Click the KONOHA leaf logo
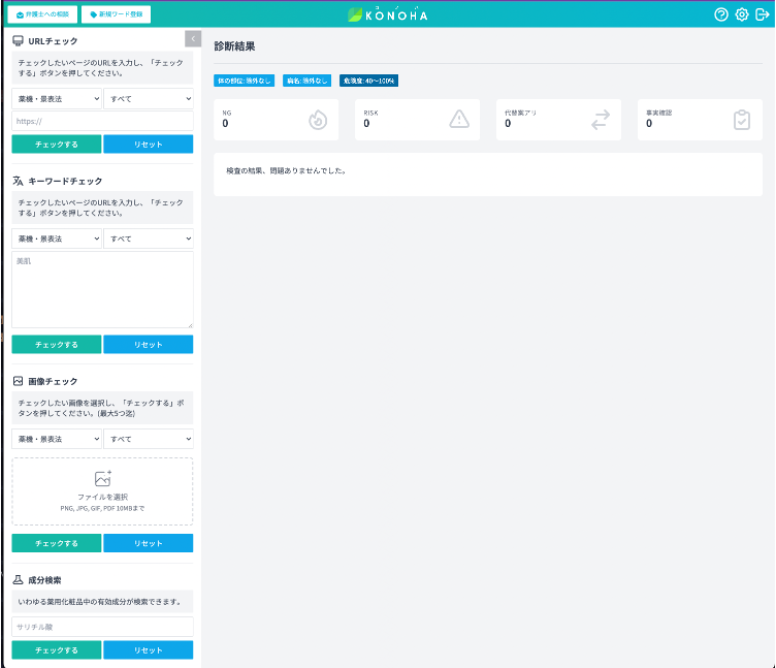Image resolution: width=776 pixels, height=668 pixels. point(355,15)
